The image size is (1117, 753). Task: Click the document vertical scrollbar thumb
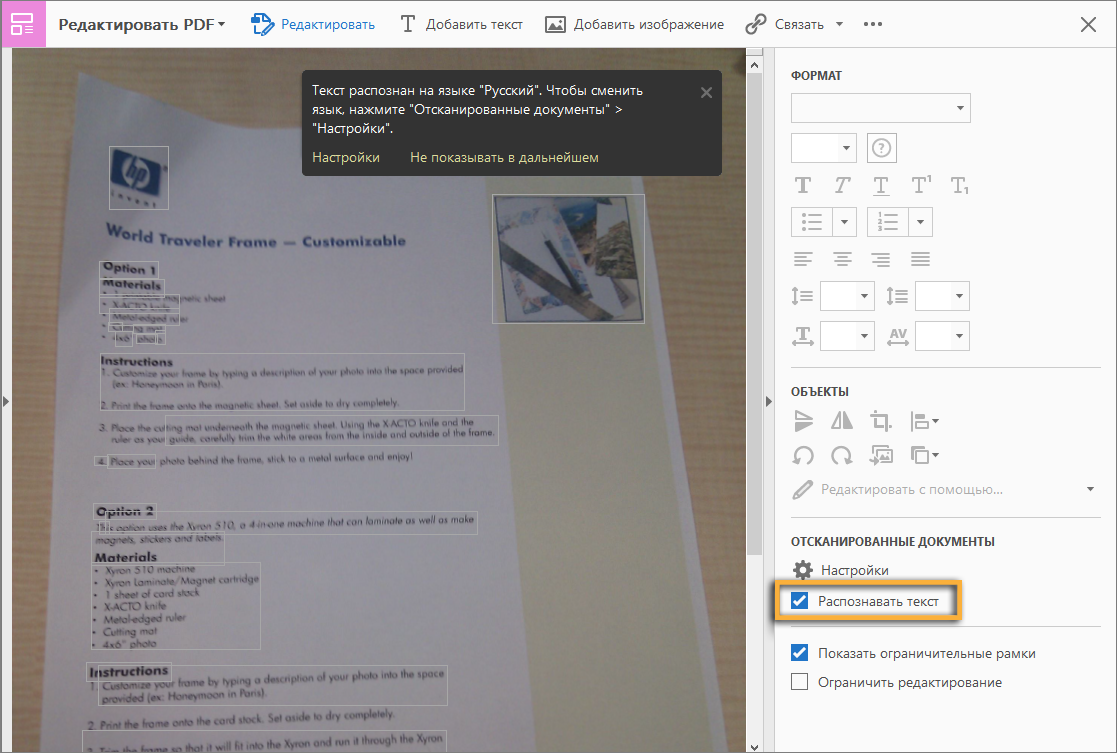[x=754, y=313]
